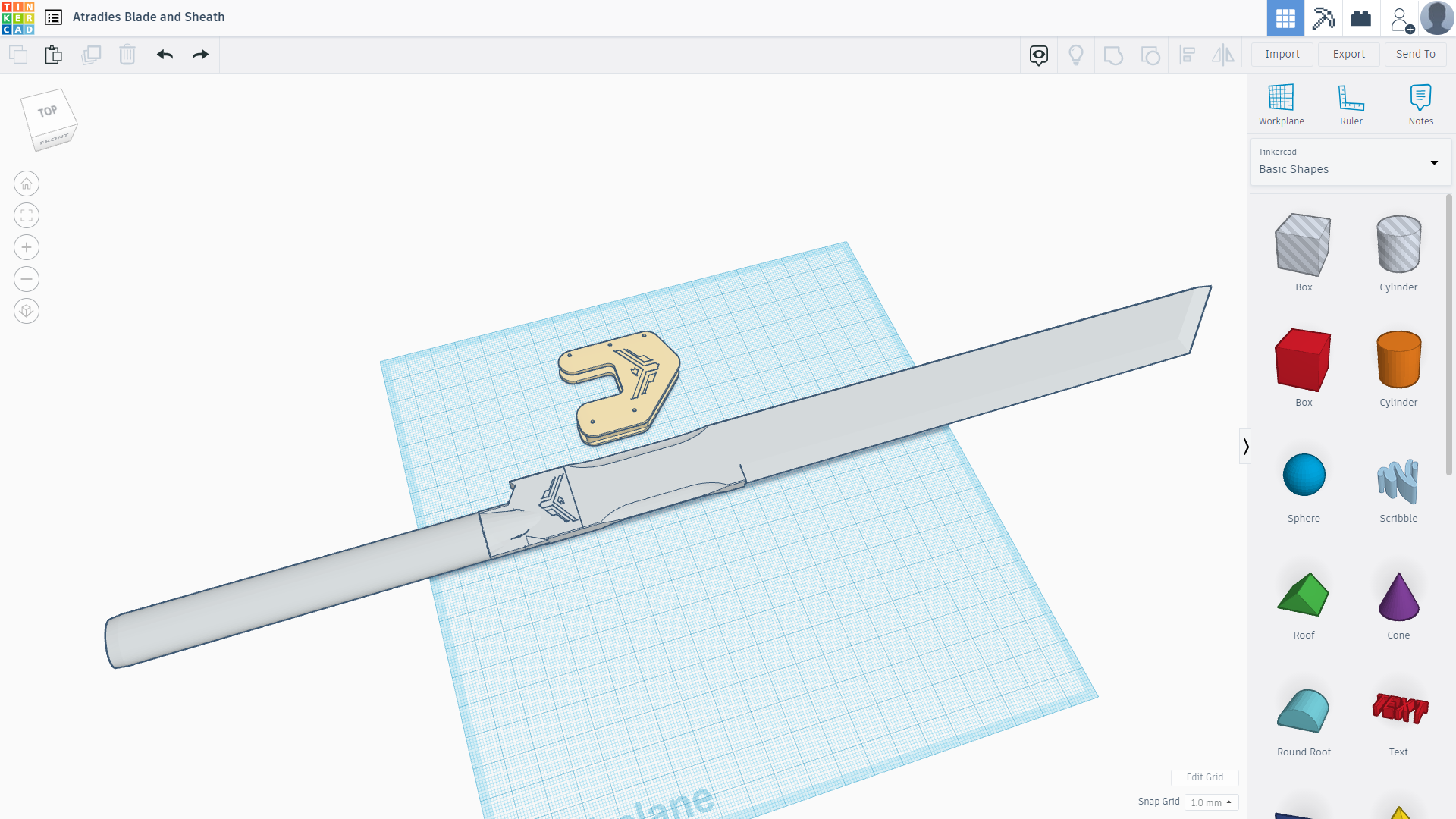Image resolution: width=1456 pixels, height=819 pixels.
Task: Toggle orthographic perspective view icon
Action: tap(27, 311)
